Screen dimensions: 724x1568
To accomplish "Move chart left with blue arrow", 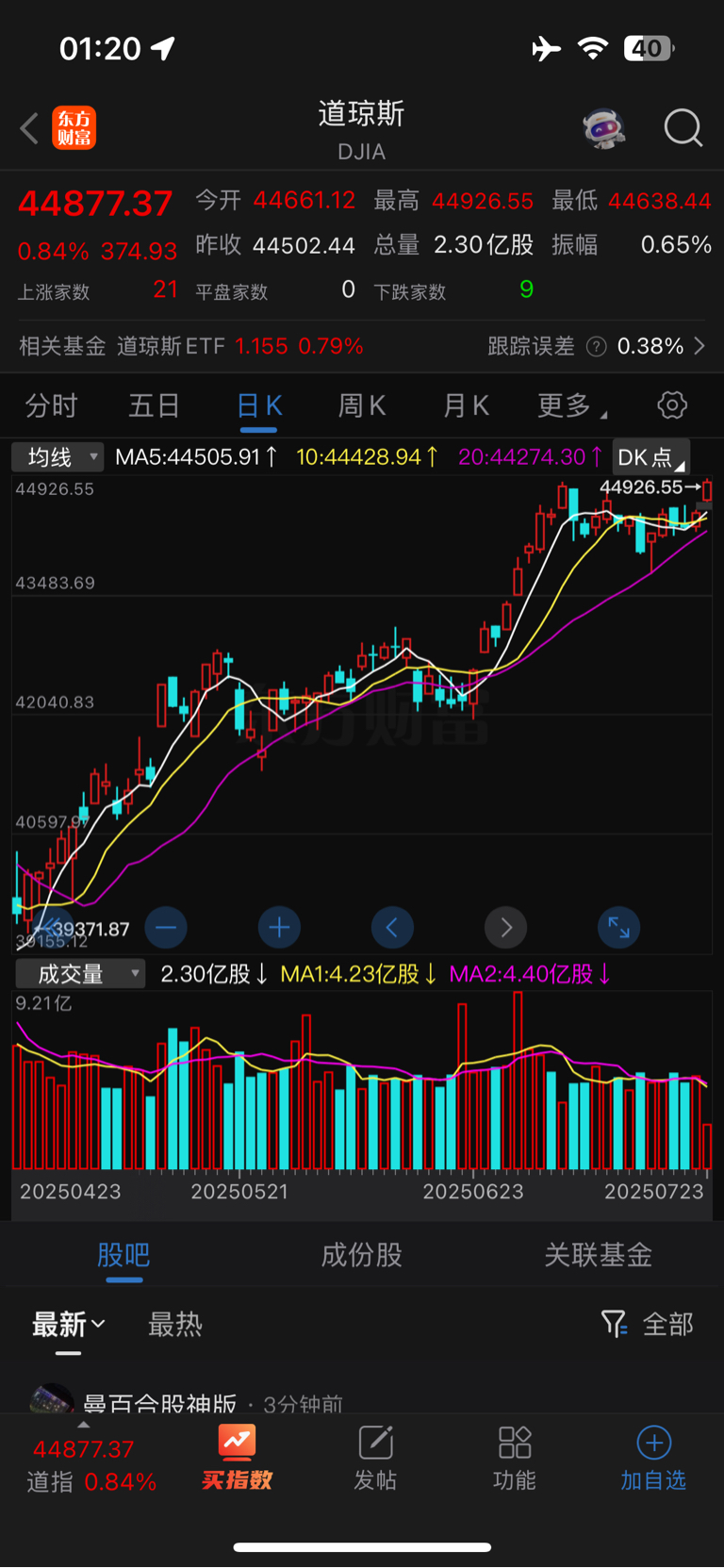I will [x=392, y=928].
